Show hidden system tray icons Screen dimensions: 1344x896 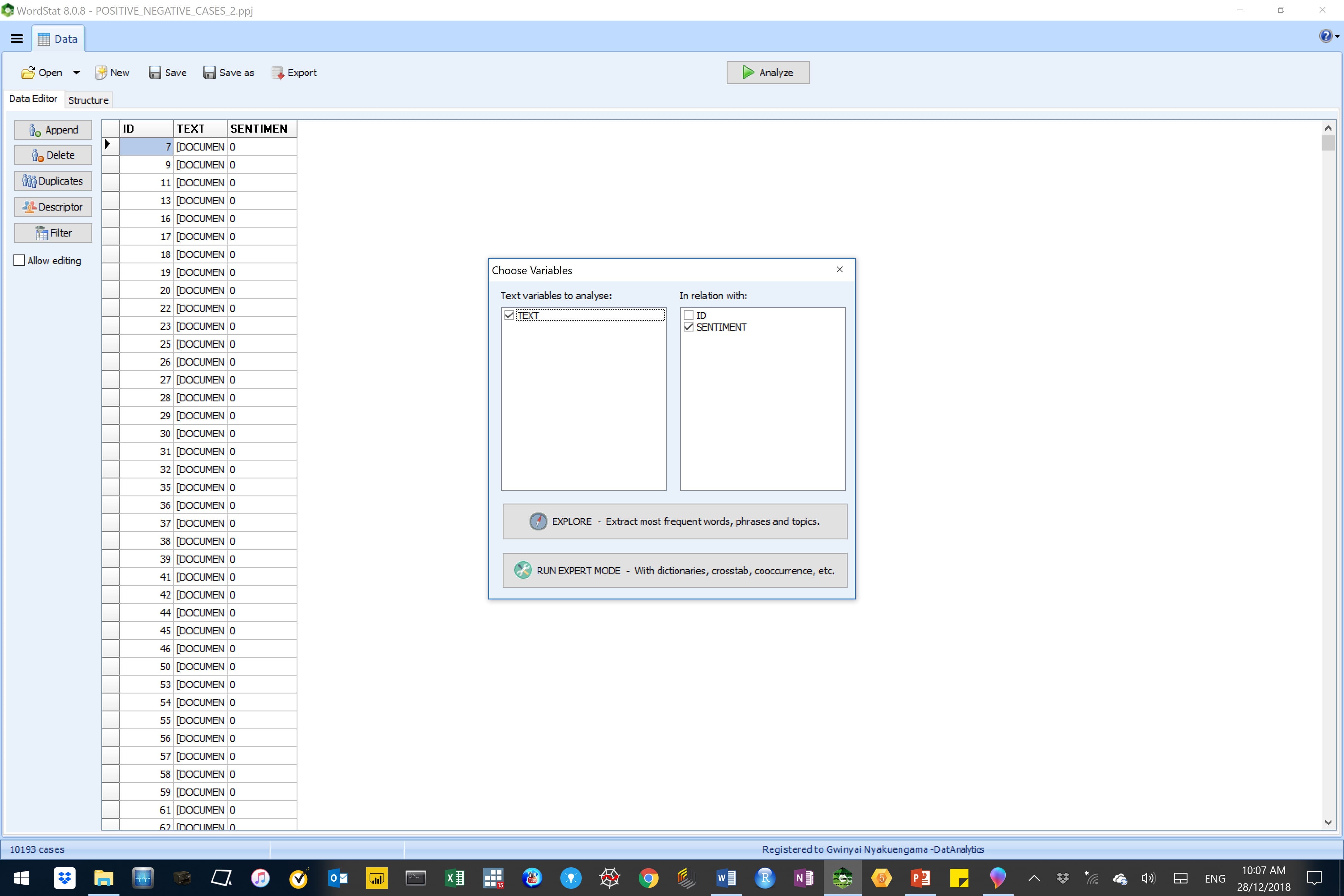click(x=1034, y=878)
